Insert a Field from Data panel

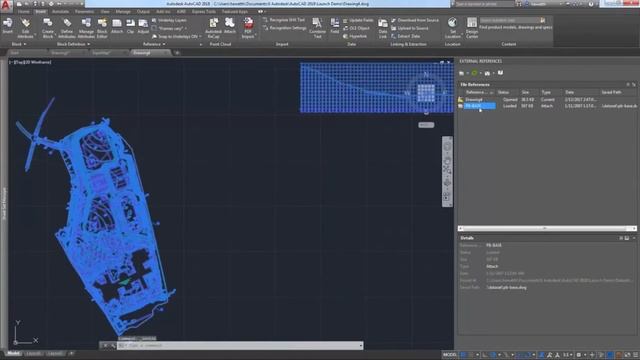(x=335, y=26)
